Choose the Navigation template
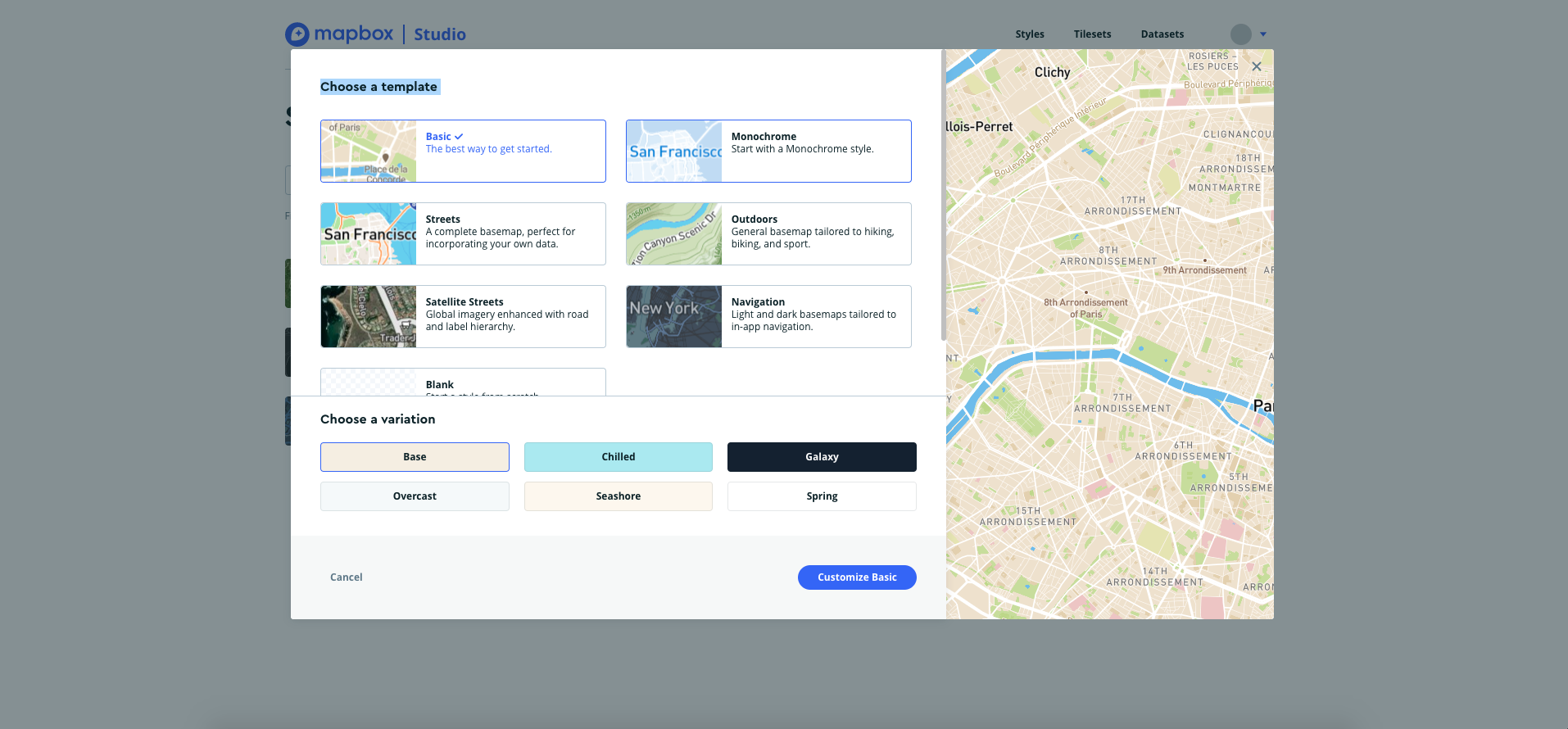1568x729 pixels. [x=768, y=317]
